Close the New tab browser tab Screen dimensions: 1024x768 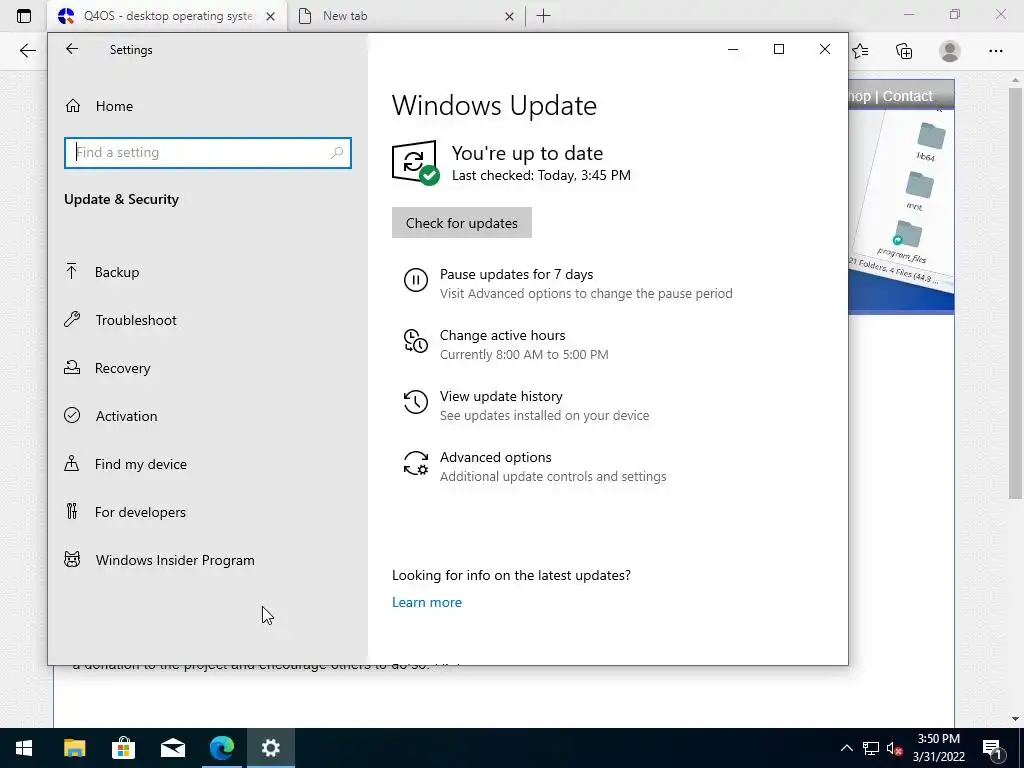click(x=509, y=16)
